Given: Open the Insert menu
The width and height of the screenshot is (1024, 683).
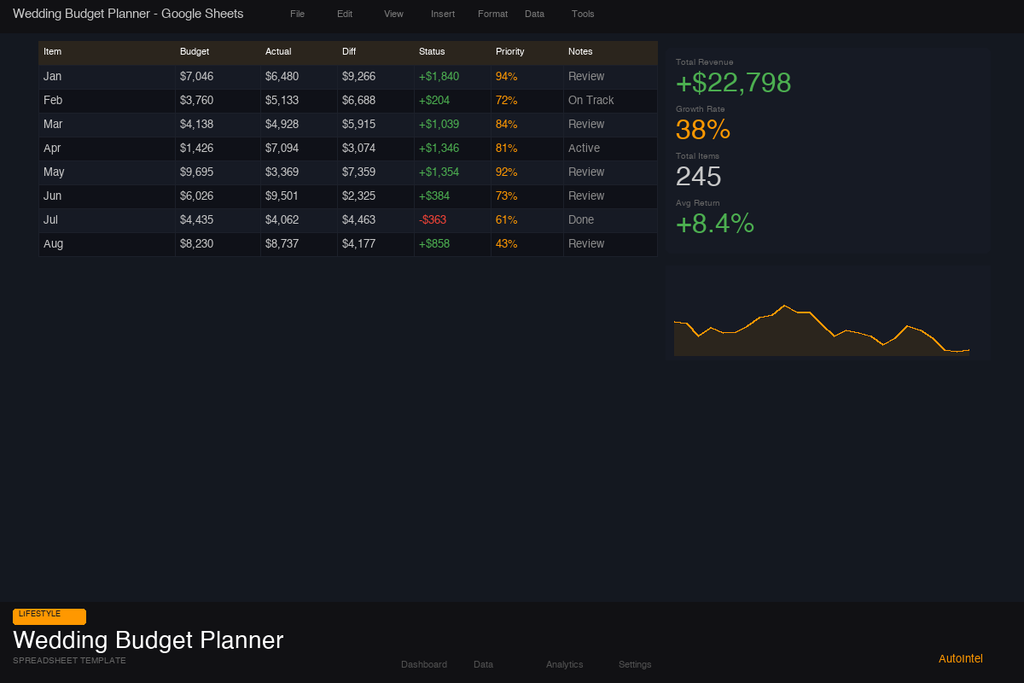Looking at the screenshot, I should coord(443,14).
